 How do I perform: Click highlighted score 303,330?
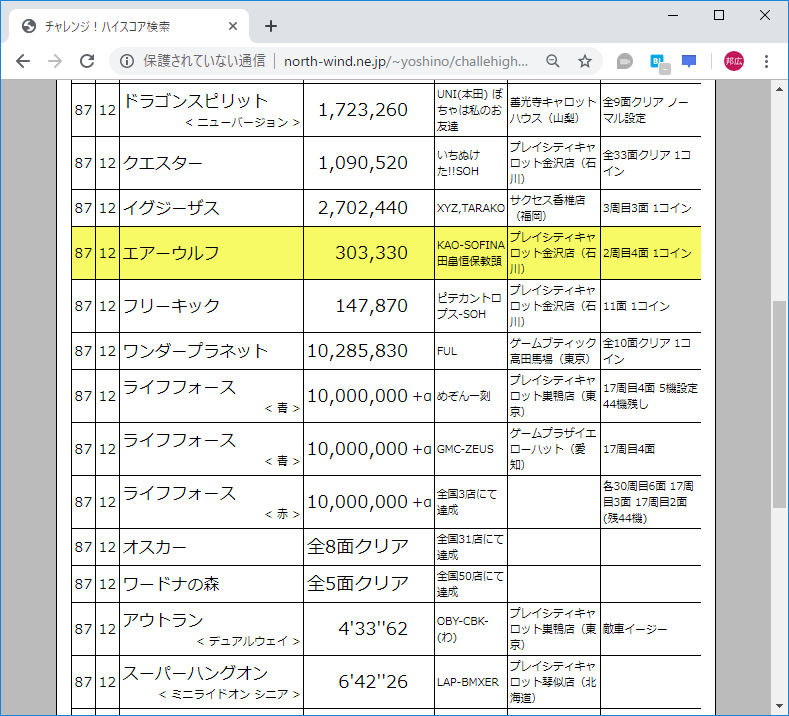point(371,253)
